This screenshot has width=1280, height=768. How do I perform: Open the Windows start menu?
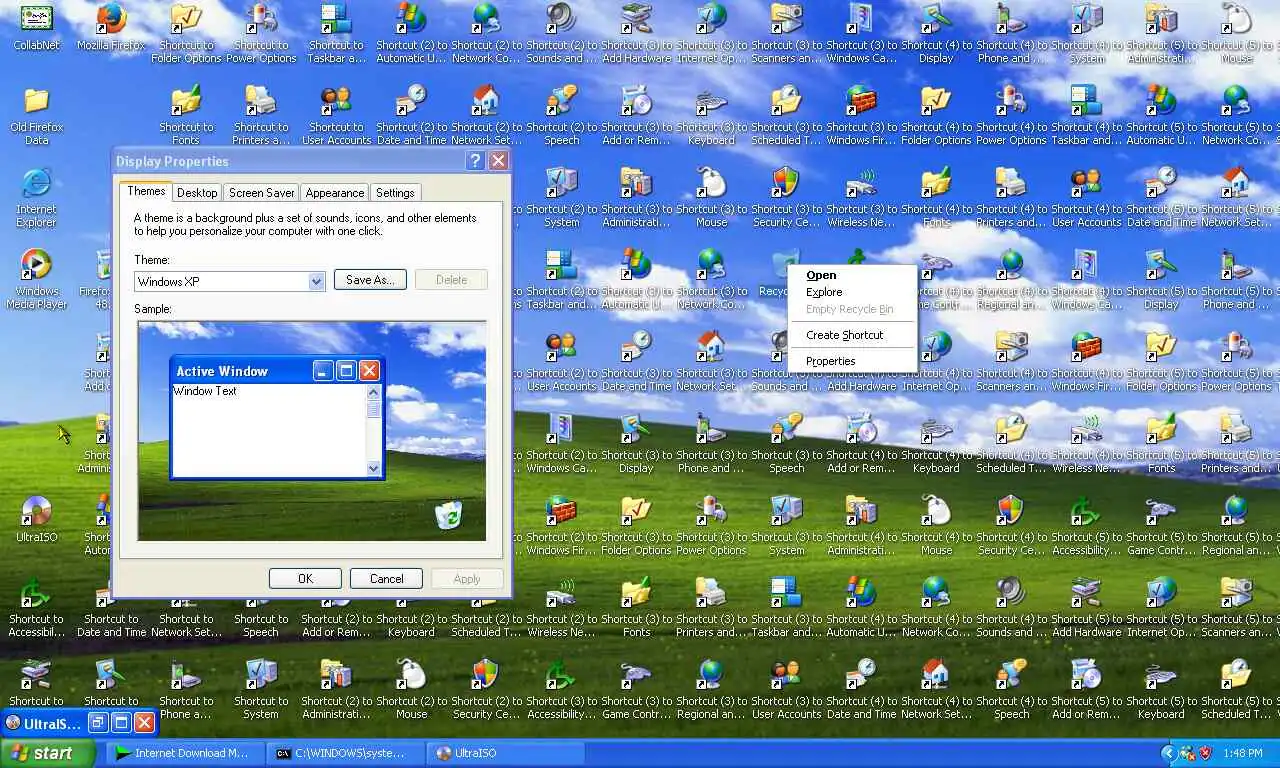click(47, 753)
